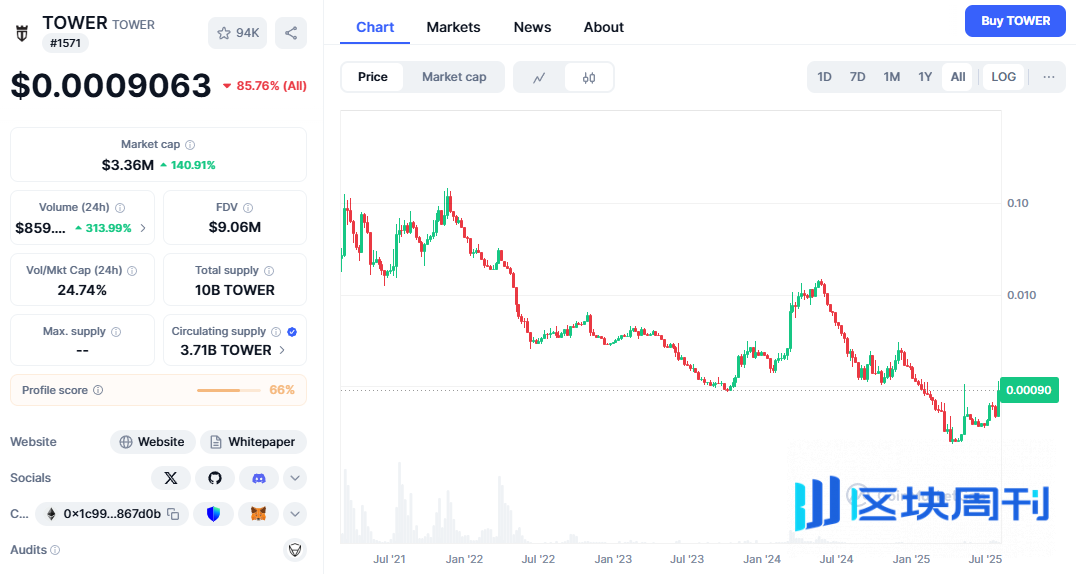Select the Price chart toggle
The width and height of the screenshot is (1076, 574).
(x=373, y=77)
